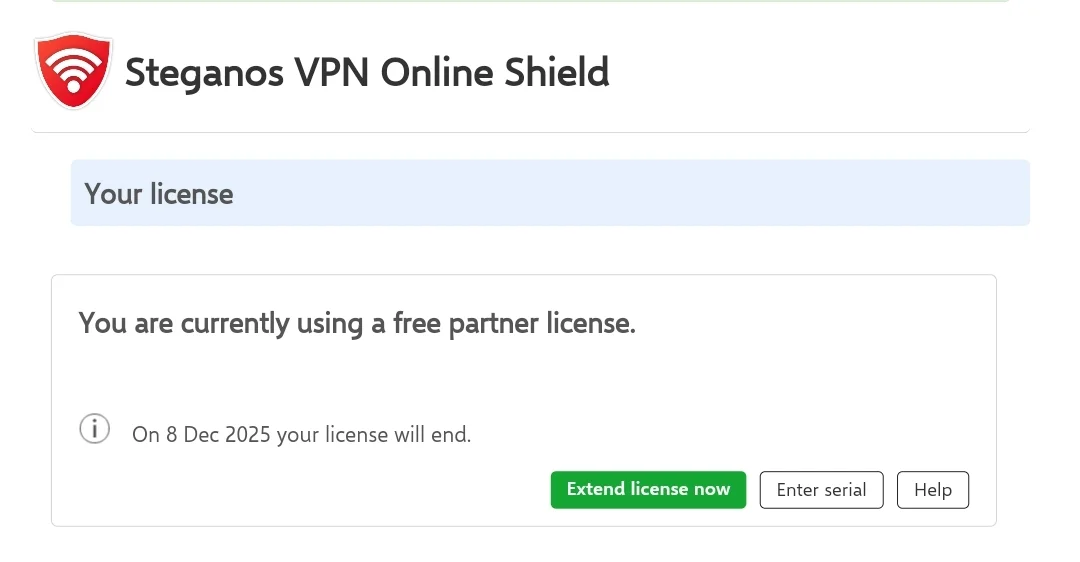This screenshot has width=1080, height=562.
Task: Open Help from the license panel
Action: click(x=933, y=490)
